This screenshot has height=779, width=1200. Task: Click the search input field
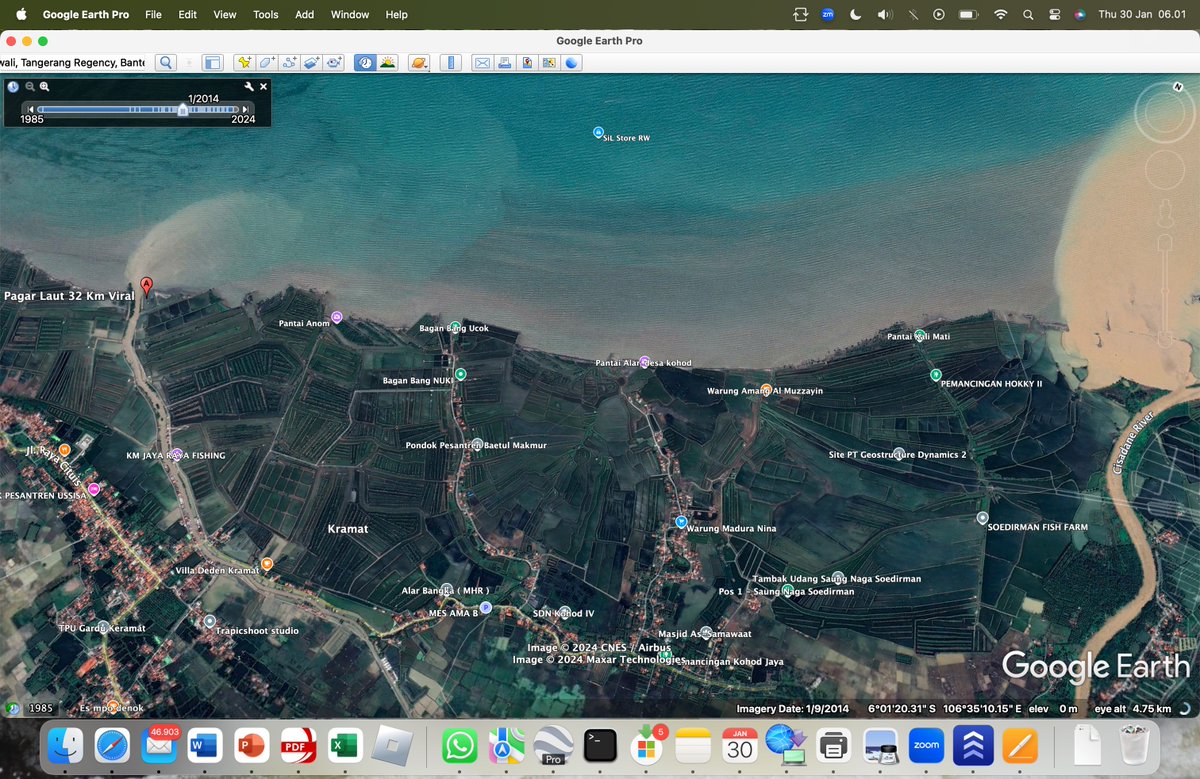[x=74, y=62]
